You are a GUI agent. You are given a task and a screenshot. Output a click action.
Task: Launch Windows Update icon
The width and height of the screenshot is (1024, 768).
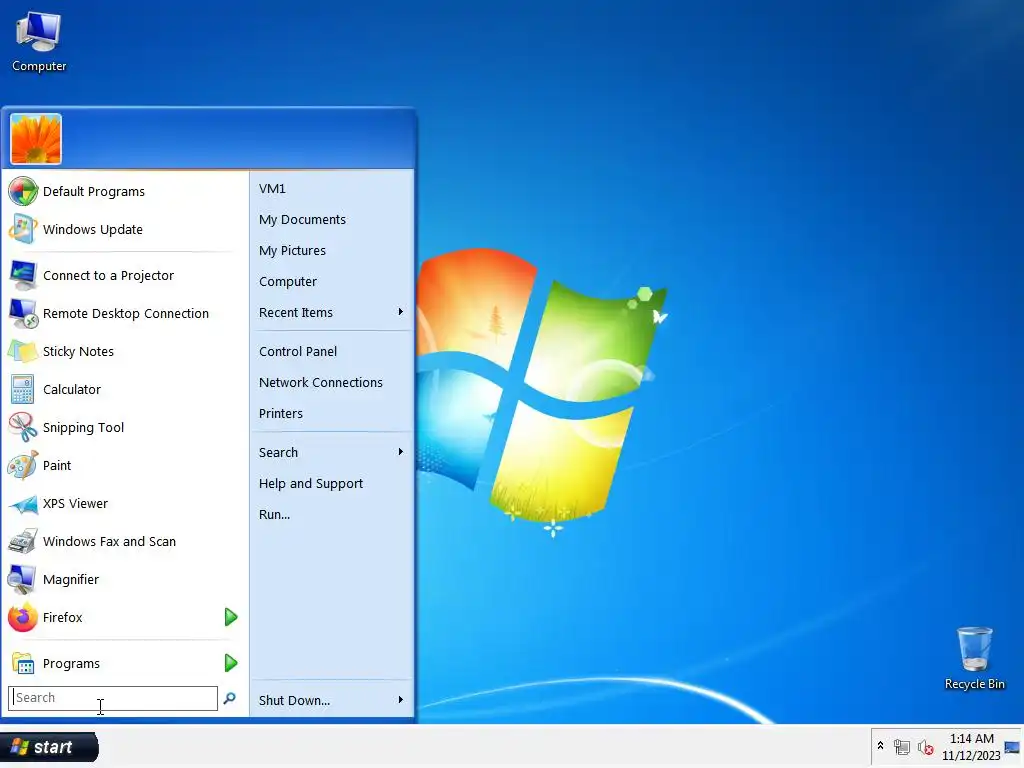(23, 229)
